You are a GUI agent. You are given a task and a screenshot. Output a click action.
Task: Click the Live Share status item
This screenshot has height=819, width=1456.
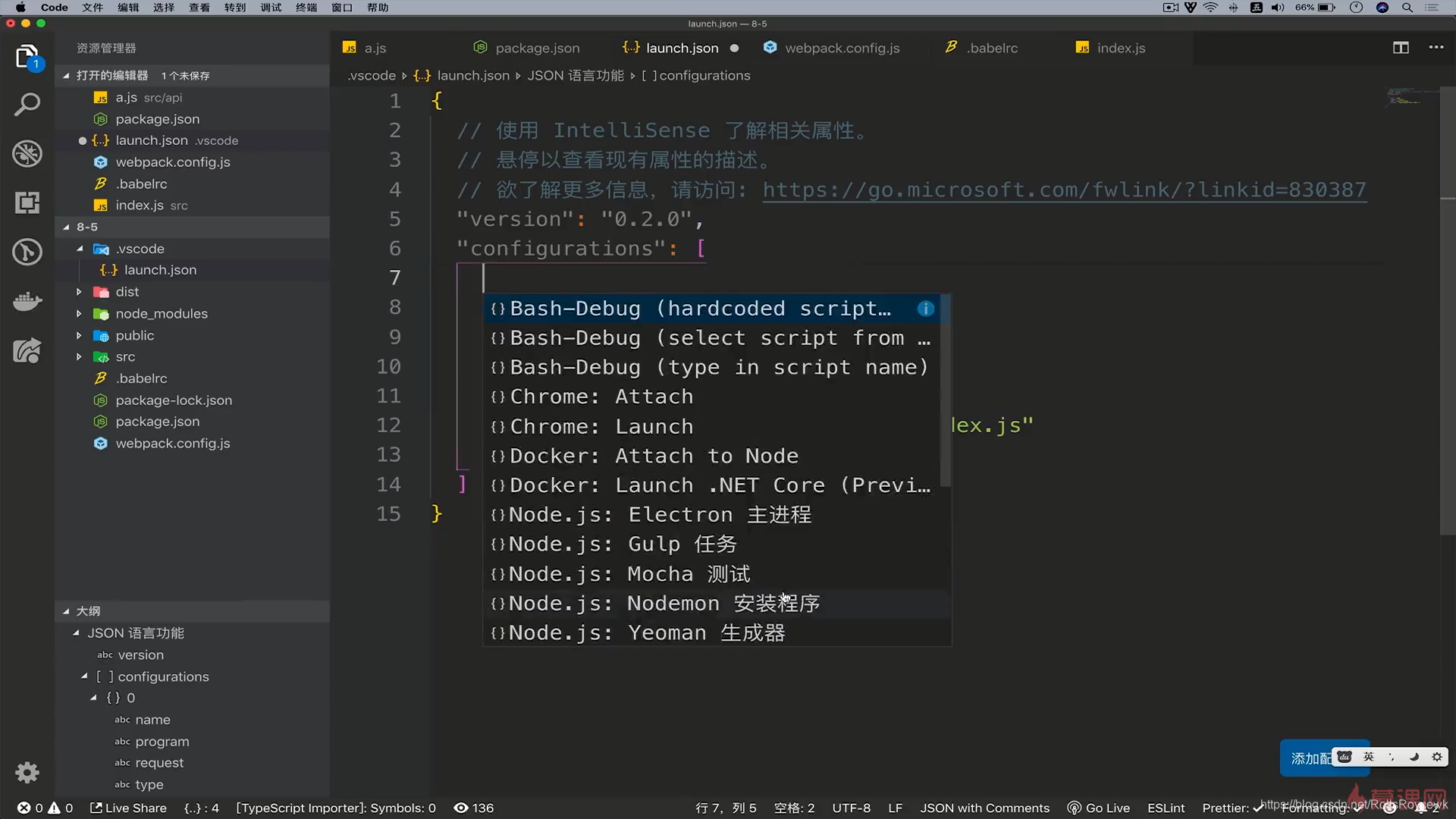128,808
